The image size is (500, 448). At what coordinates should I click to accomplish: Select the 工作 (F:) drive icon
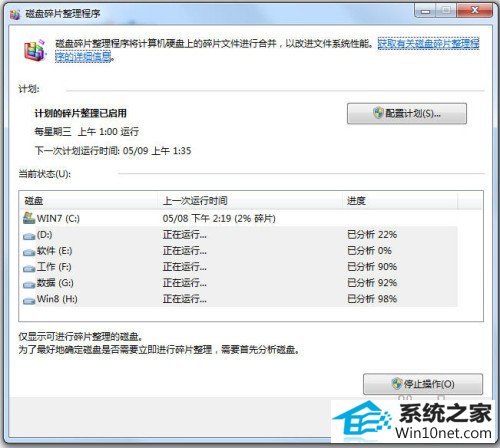click(x=29, y=268)
